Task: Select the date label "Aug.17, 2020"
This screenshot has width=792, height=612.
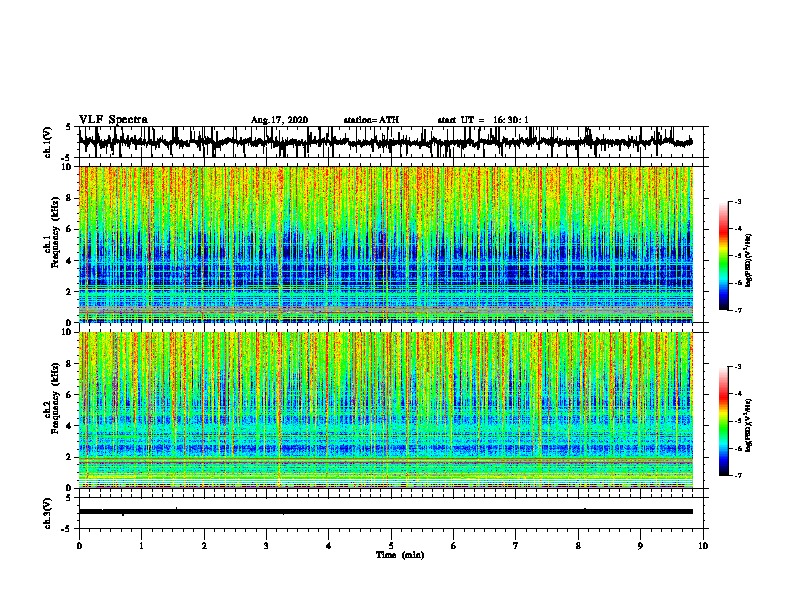Action: coord(279,120)
